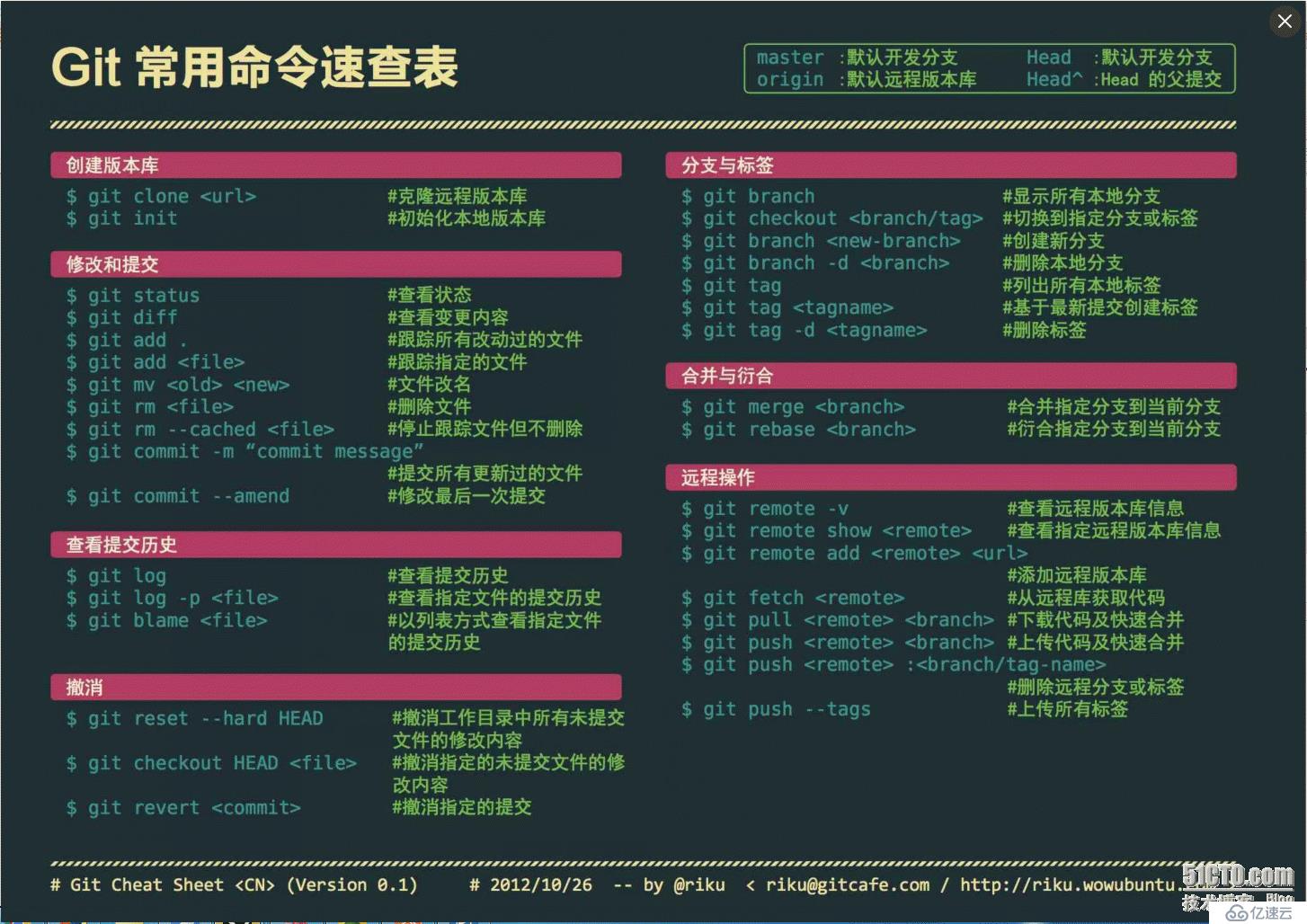Click the '$ git merge <branch>' command

tap(793, 407)
